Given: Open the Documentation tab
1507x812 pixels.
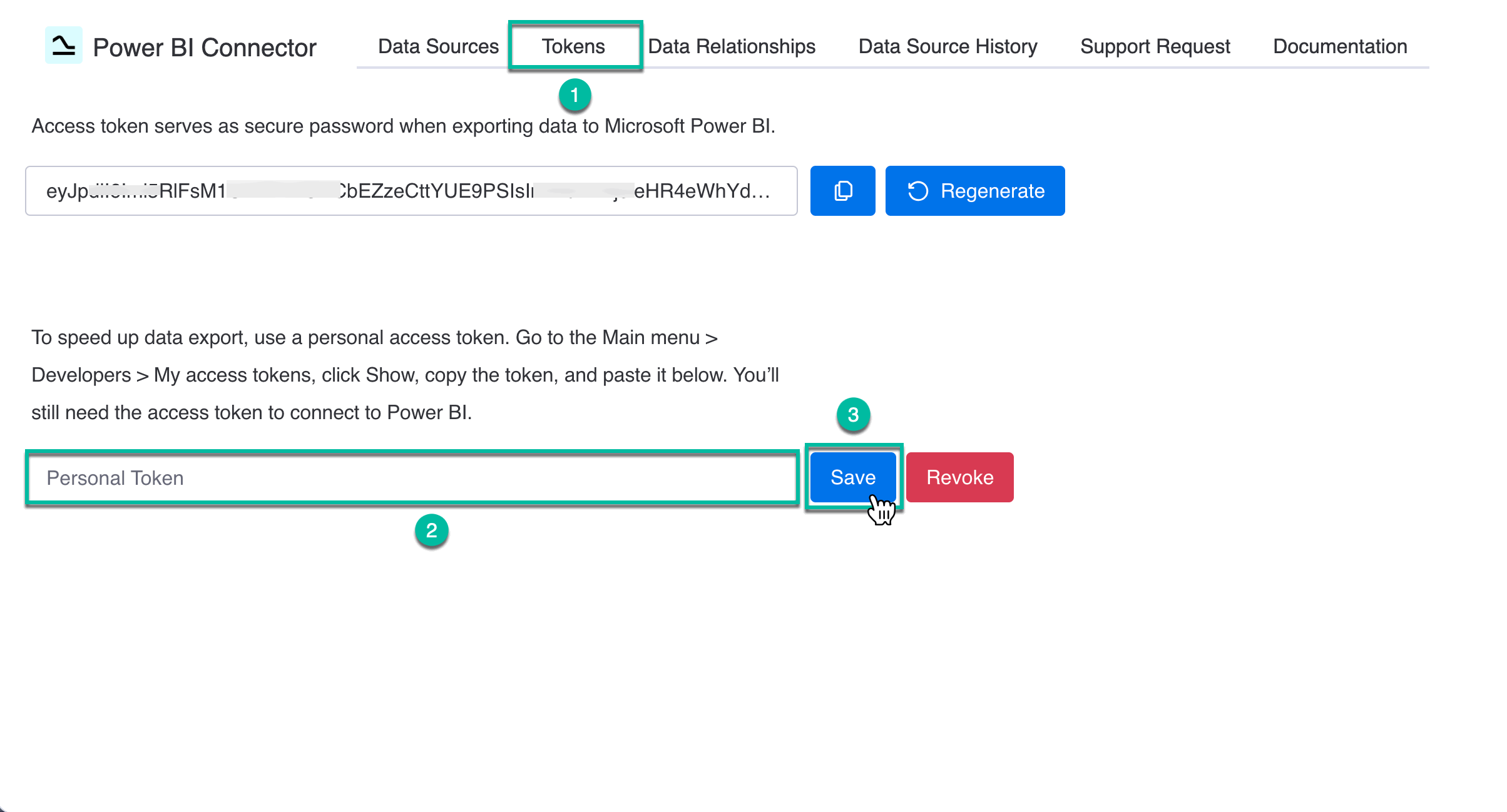Looking at the screenshot, I should pos(1339,46).
